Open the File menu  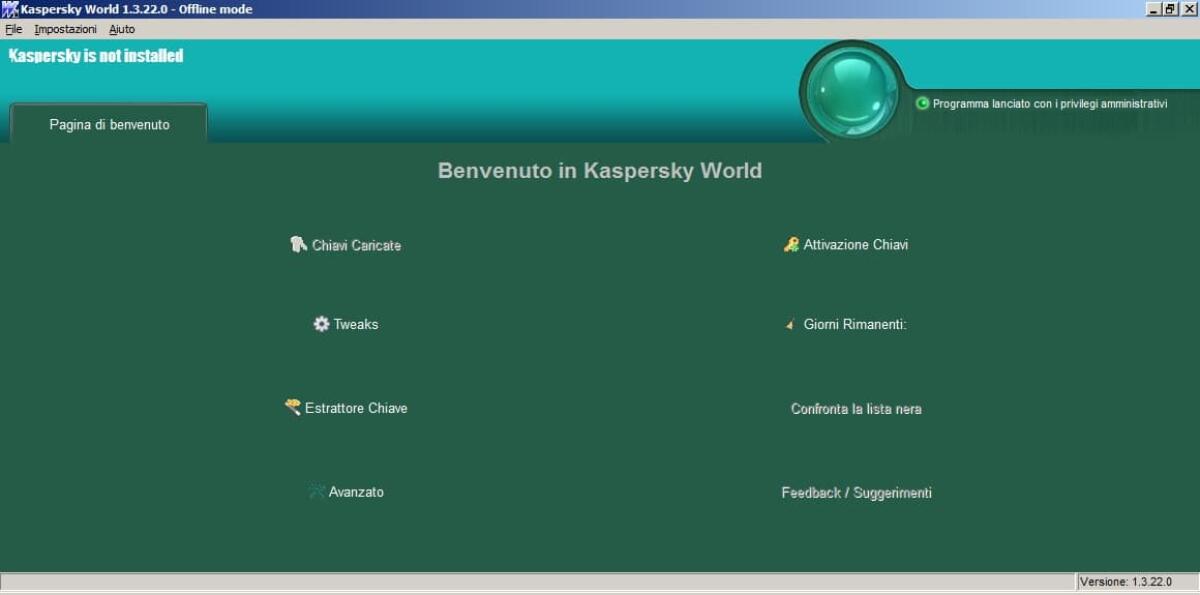click(13, 29)
